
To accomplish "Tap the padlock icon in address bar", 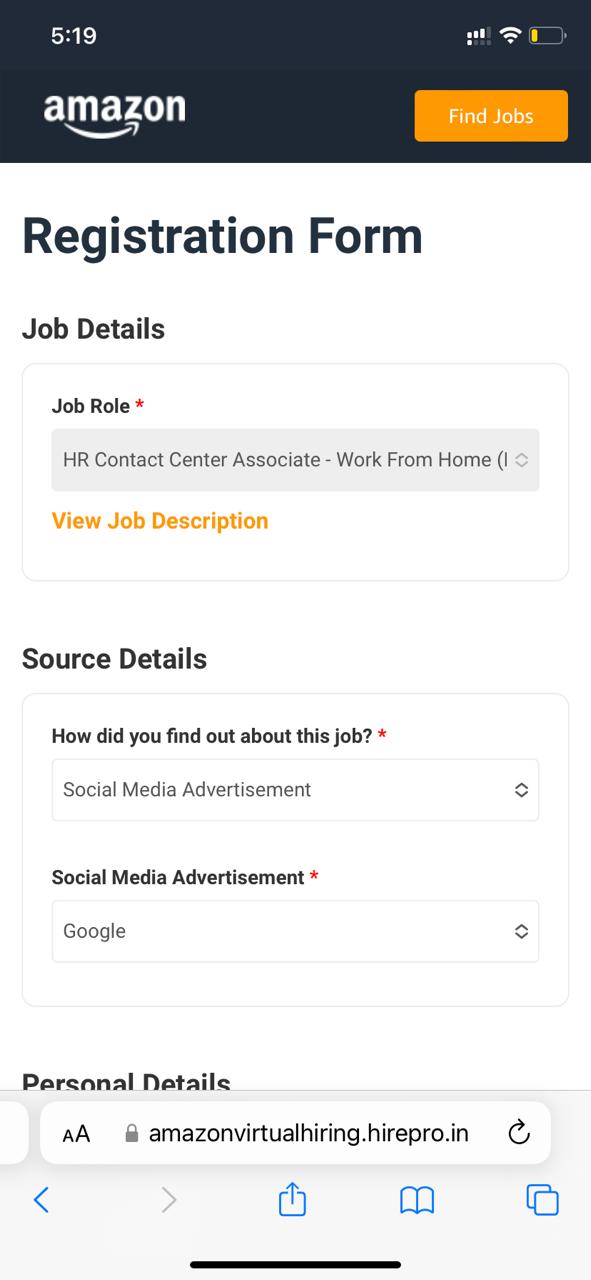I will [x=131, y=1134].
